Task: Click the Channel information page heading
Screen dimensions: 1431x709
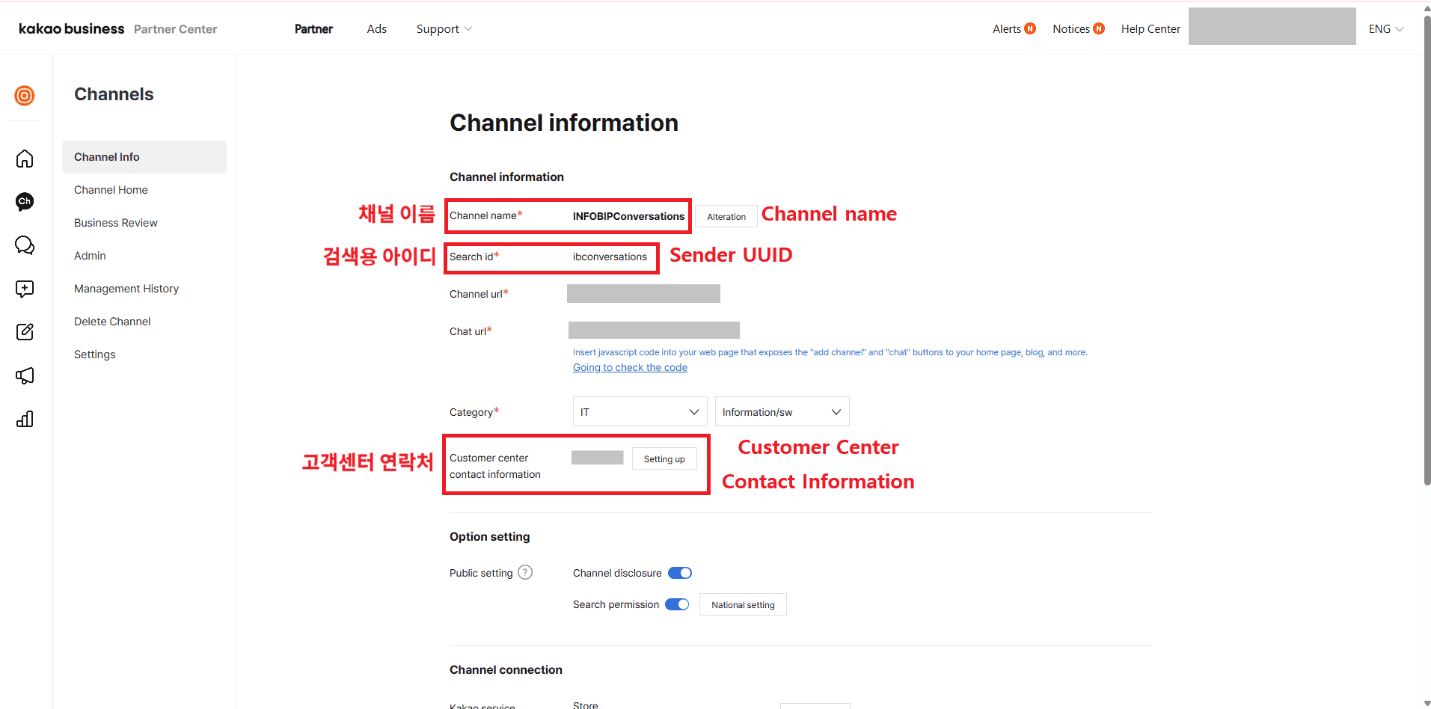Action: (564, 123)
